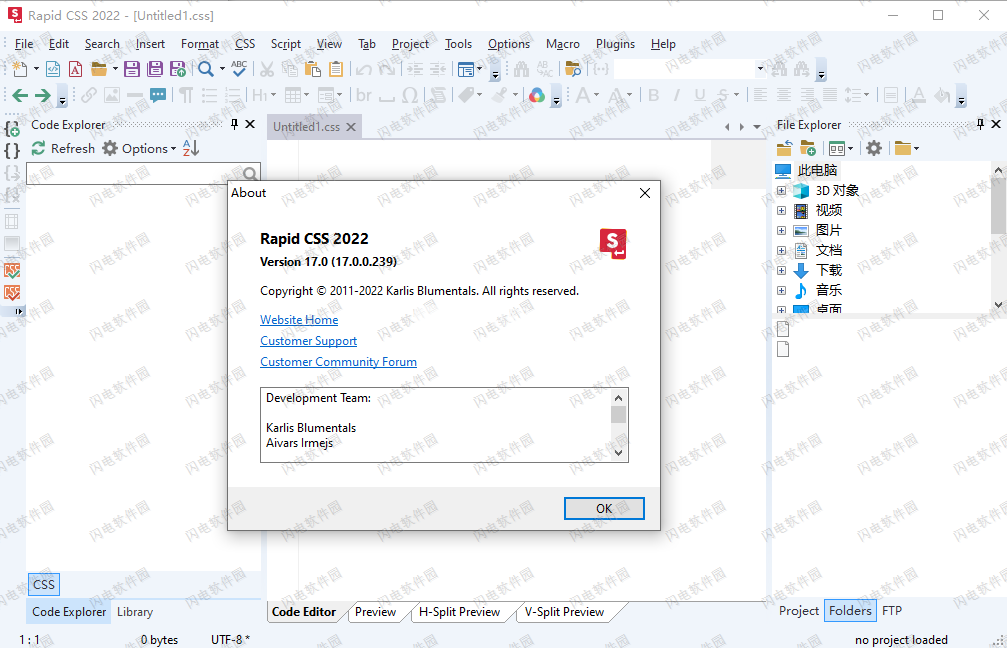
Task: Switch to the H-Split Preview tab
Action: click(x=459, y=612)
